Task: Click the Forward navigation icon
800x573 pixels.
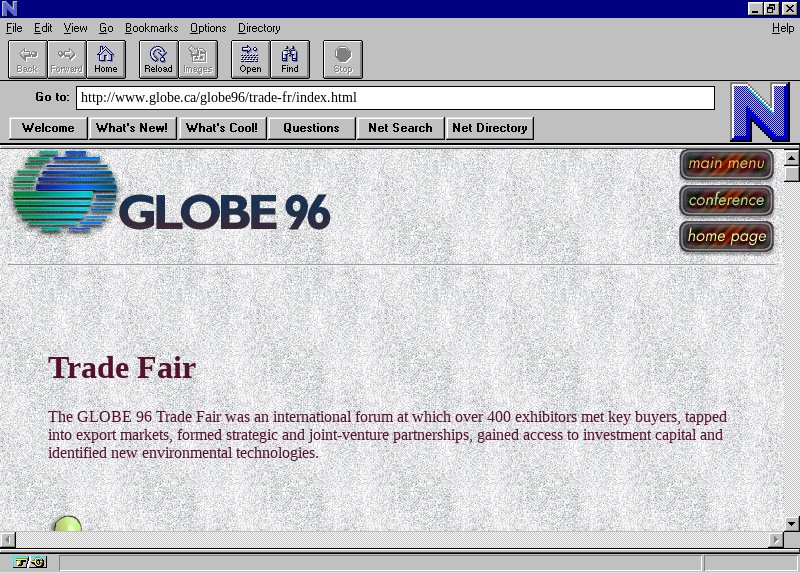Action: point(67,60)
